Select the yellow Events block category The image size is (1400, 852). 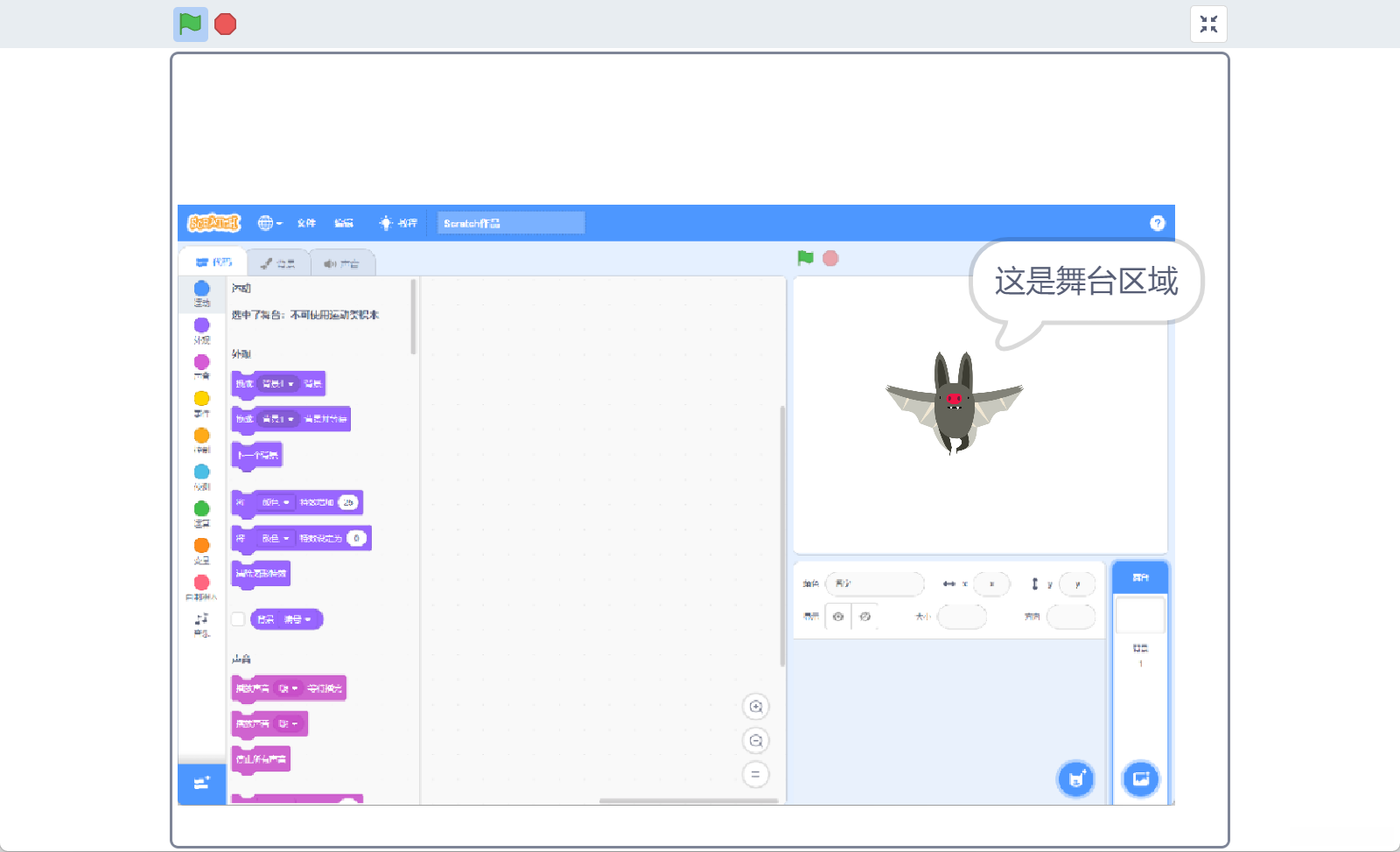tap(202, 404)
